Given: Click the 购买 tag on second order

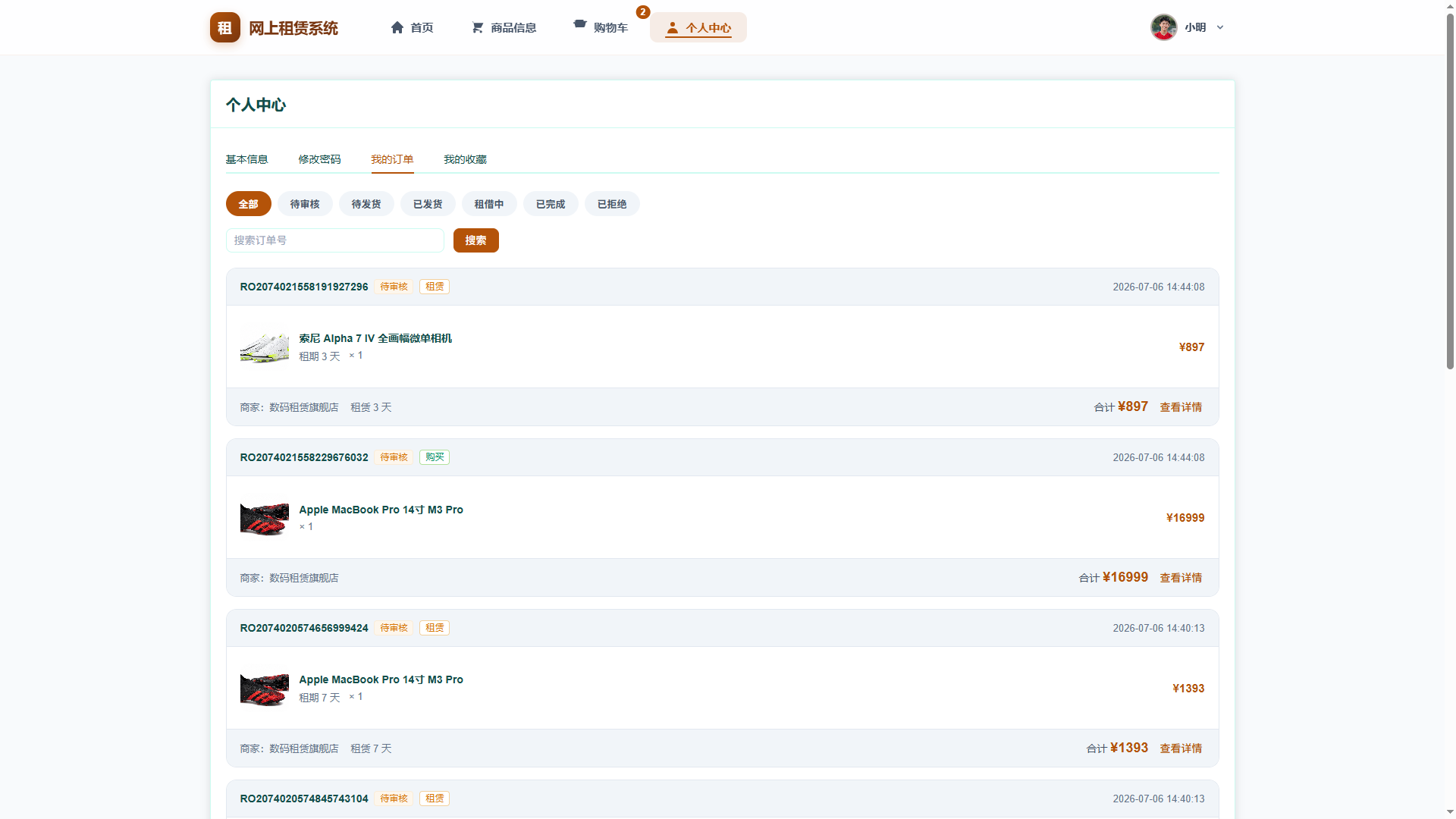Looking at the screenshot, I should (435, 457).
